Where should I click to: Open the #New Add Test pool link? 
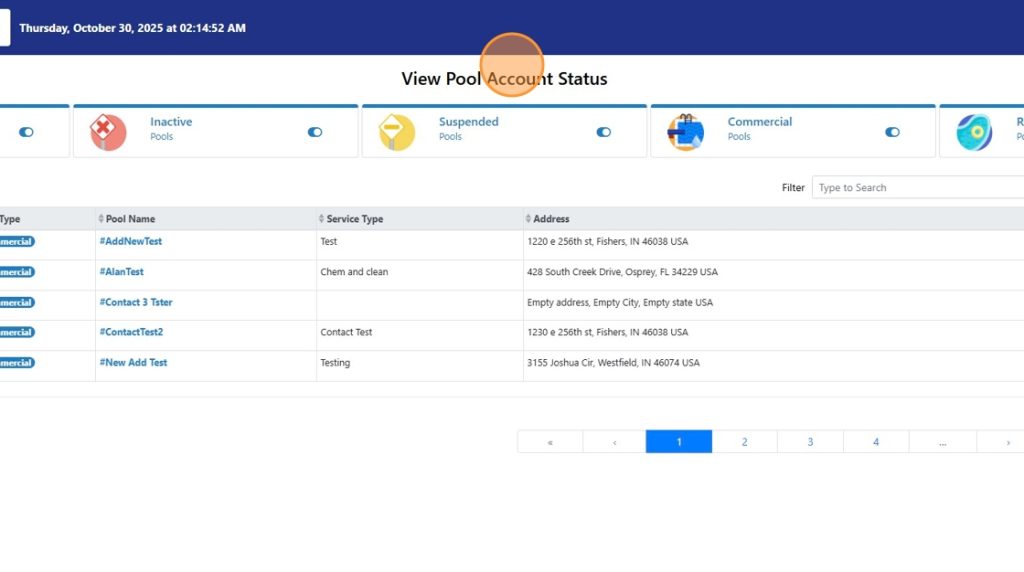coord(133,363)
